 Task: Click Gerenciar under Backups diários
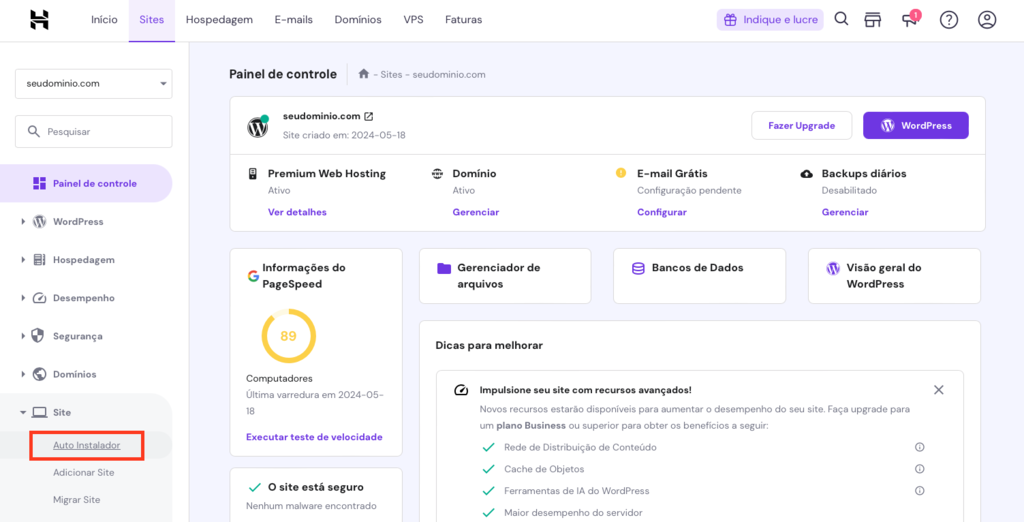845,212
